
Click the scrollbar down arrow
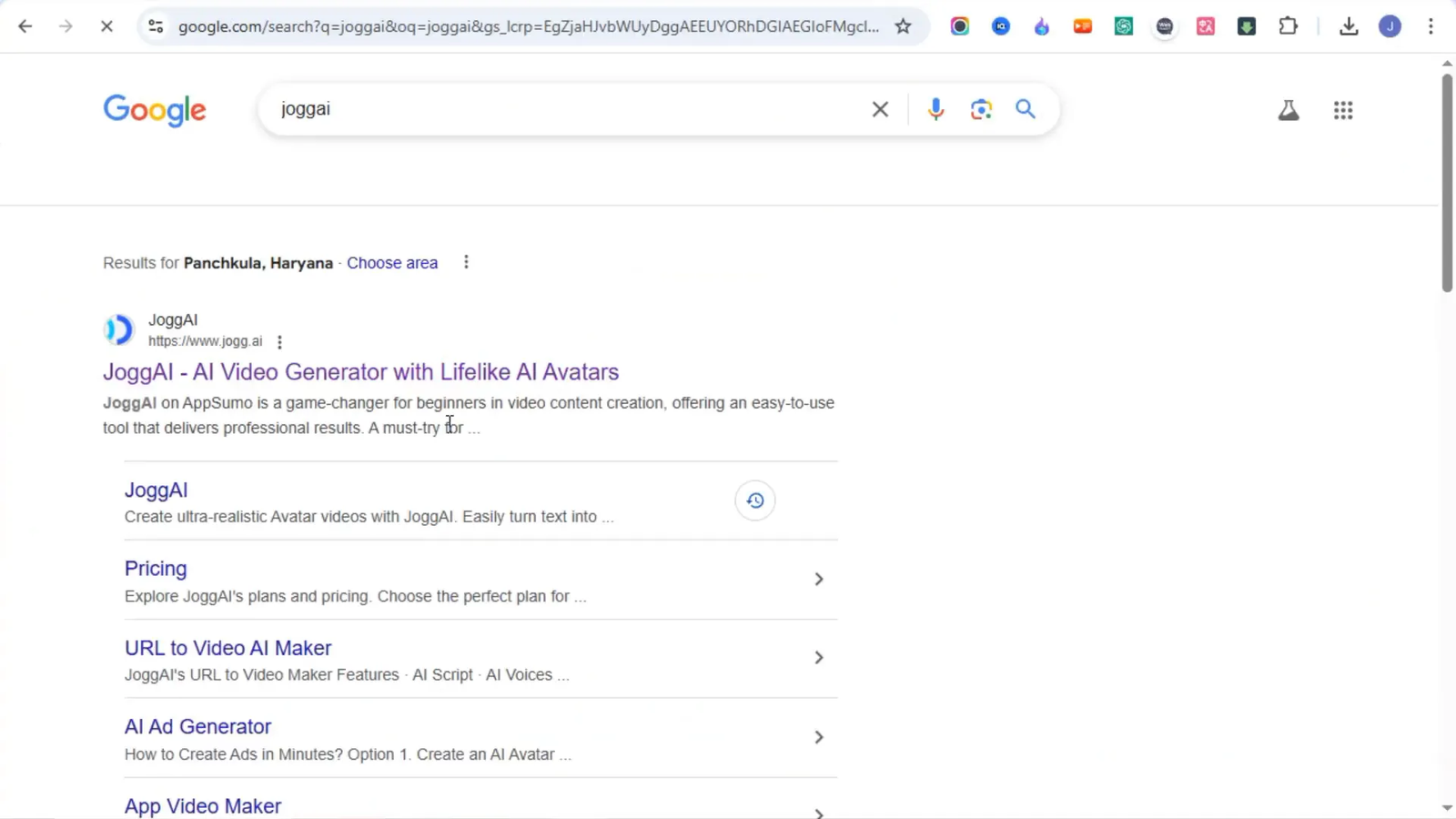click(x=1447, y=808)
